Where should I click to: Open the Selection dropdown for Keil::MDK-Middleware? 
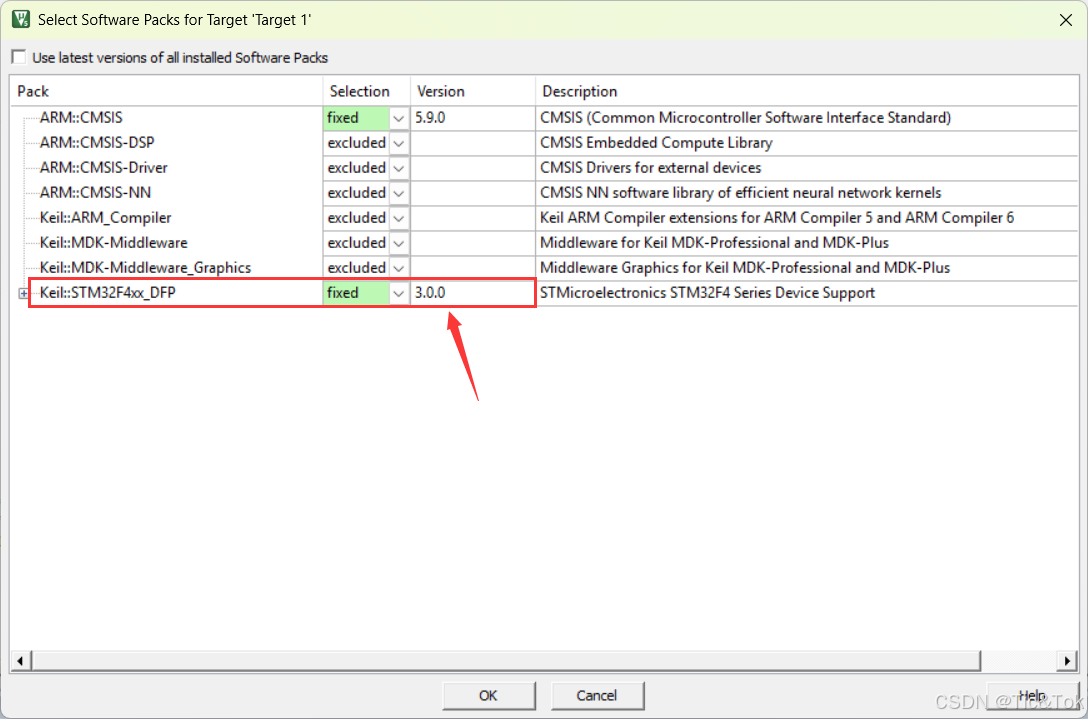(x=398, y=243)
